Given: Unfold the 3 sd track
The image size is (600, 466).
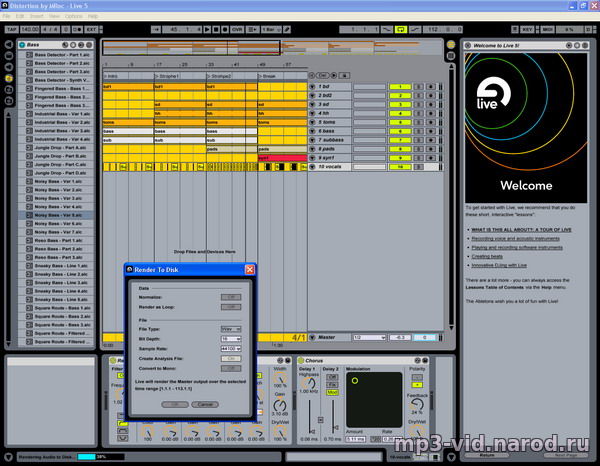Looking at the screenshot, I should pyautogui.click(x=312, y=104).
